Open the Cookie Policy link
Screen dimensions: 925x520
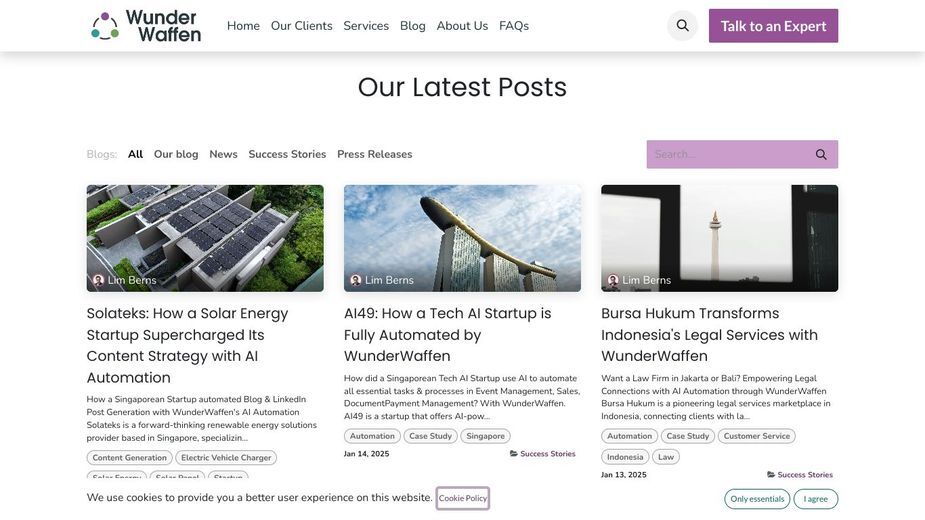(462, 498)
